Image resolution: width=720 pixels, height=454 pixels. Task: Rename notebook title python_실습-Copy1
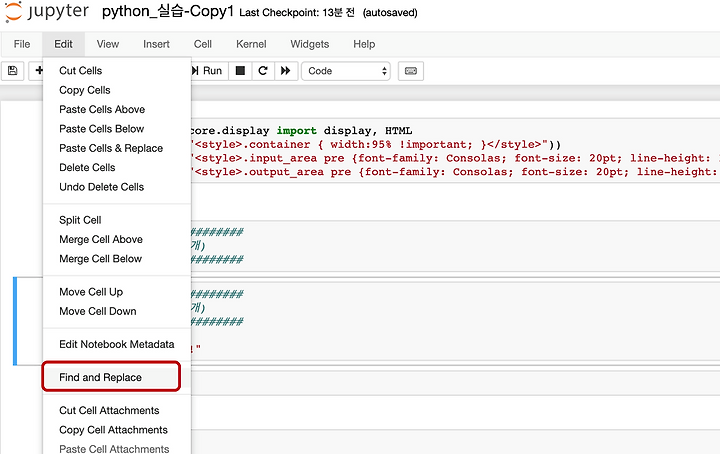coord(168,12)
